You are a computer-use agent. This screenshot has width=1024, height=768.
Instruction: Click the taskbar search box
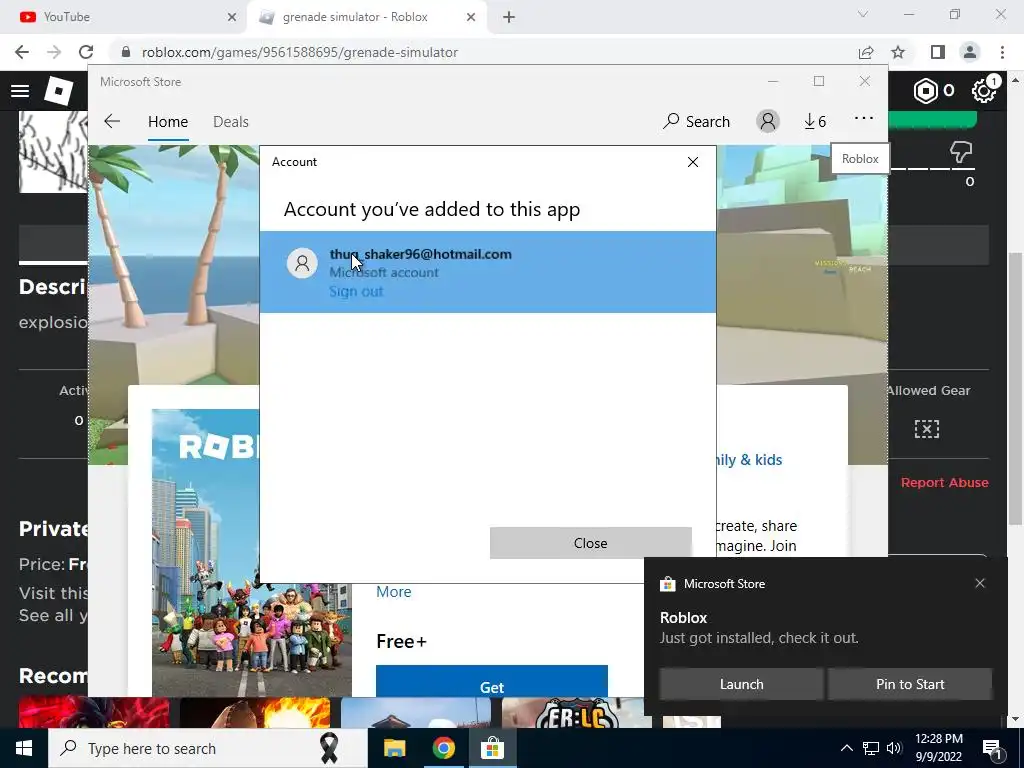click(x=208, y=748)
